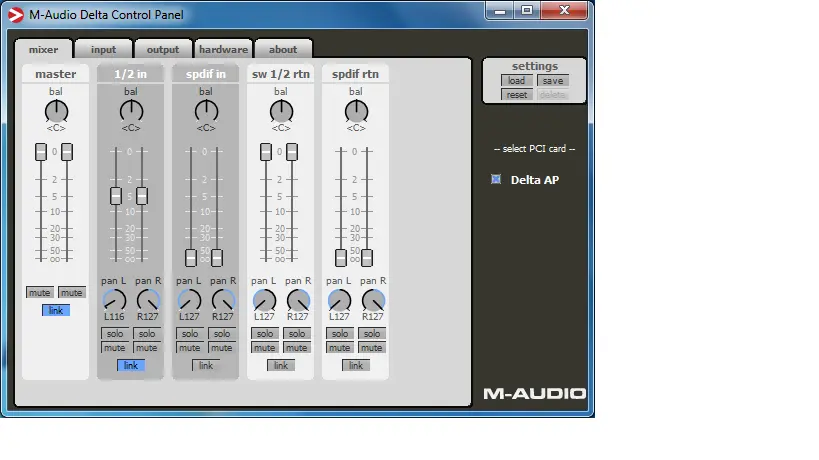Click the load settings button
819x460 pixels.
[x=517, y=80]
